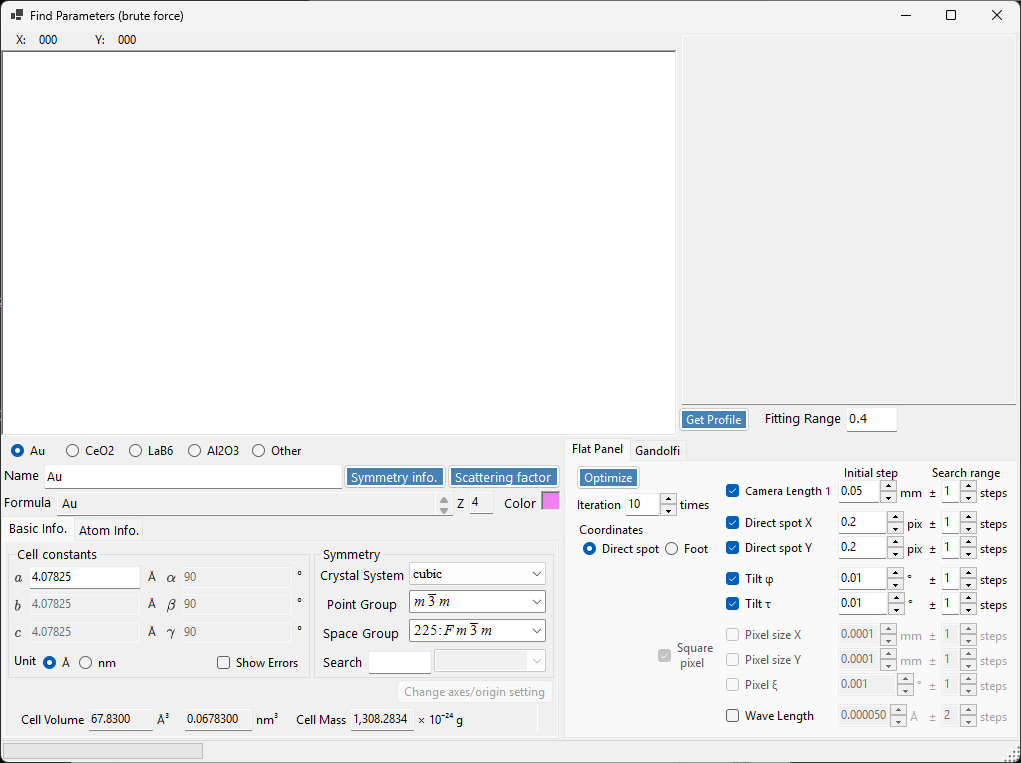Click the Iteration times input field
This screenshot has height=763, width=1021.
643,505
